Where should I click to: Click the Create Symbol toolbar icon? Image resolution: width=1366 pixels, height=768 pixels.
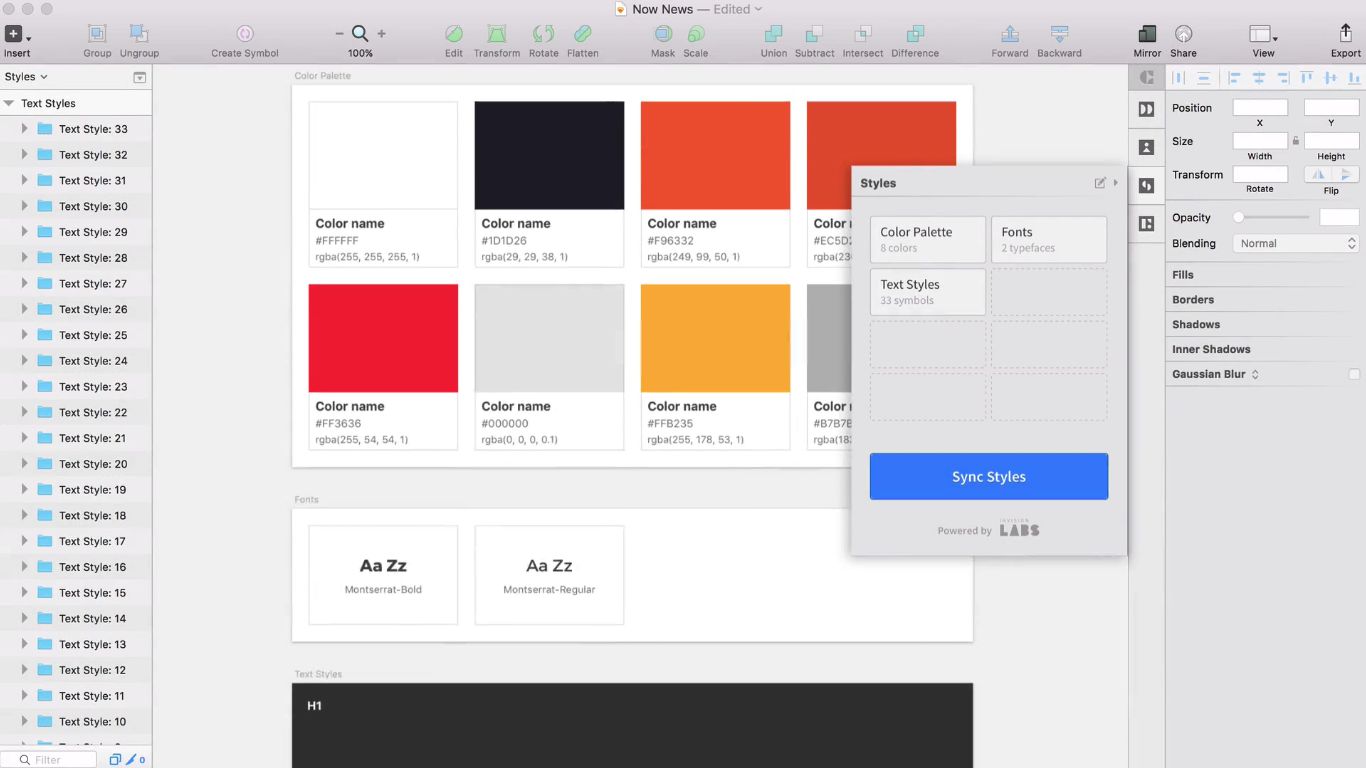click(245, 34)
